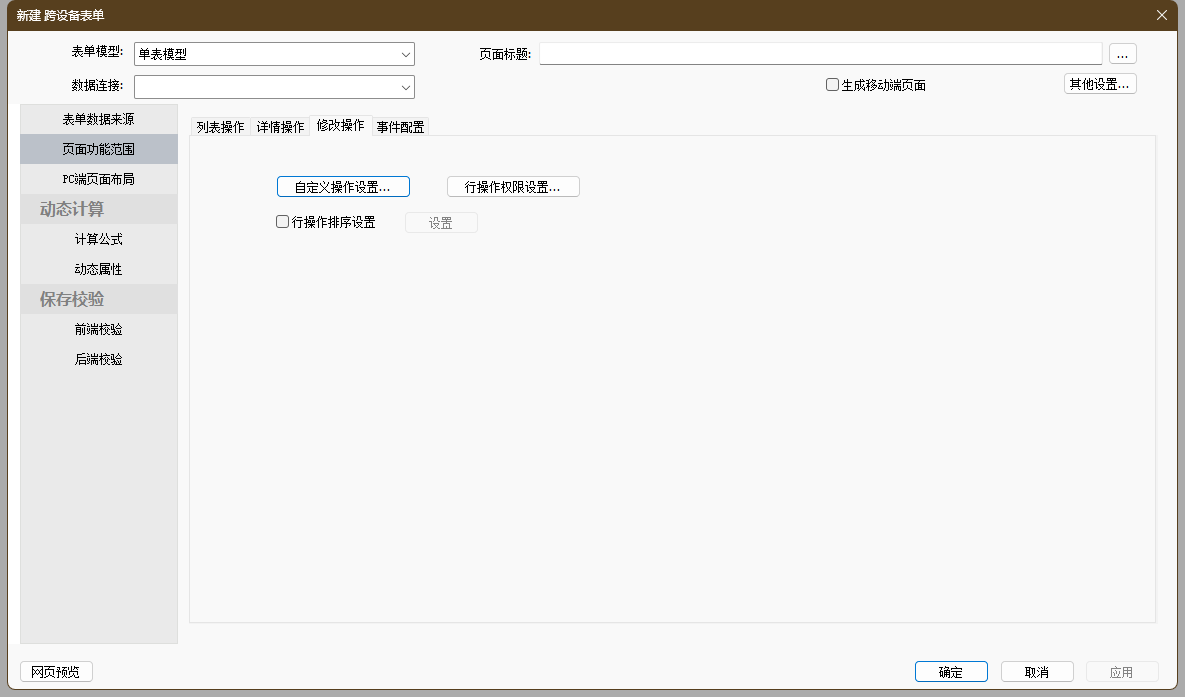Switch to the 事件配置 tab
1185x697 pixels.
point(400,127)
